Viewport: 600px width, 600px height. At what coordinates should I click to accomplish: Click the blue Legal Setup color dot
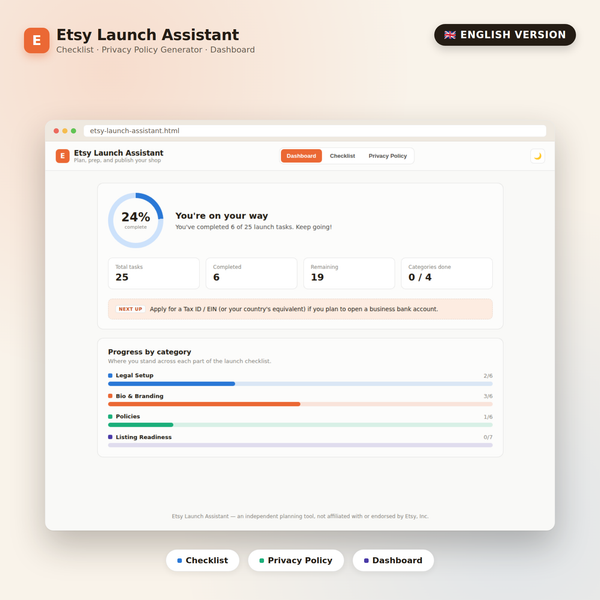(x=110, y=376)
